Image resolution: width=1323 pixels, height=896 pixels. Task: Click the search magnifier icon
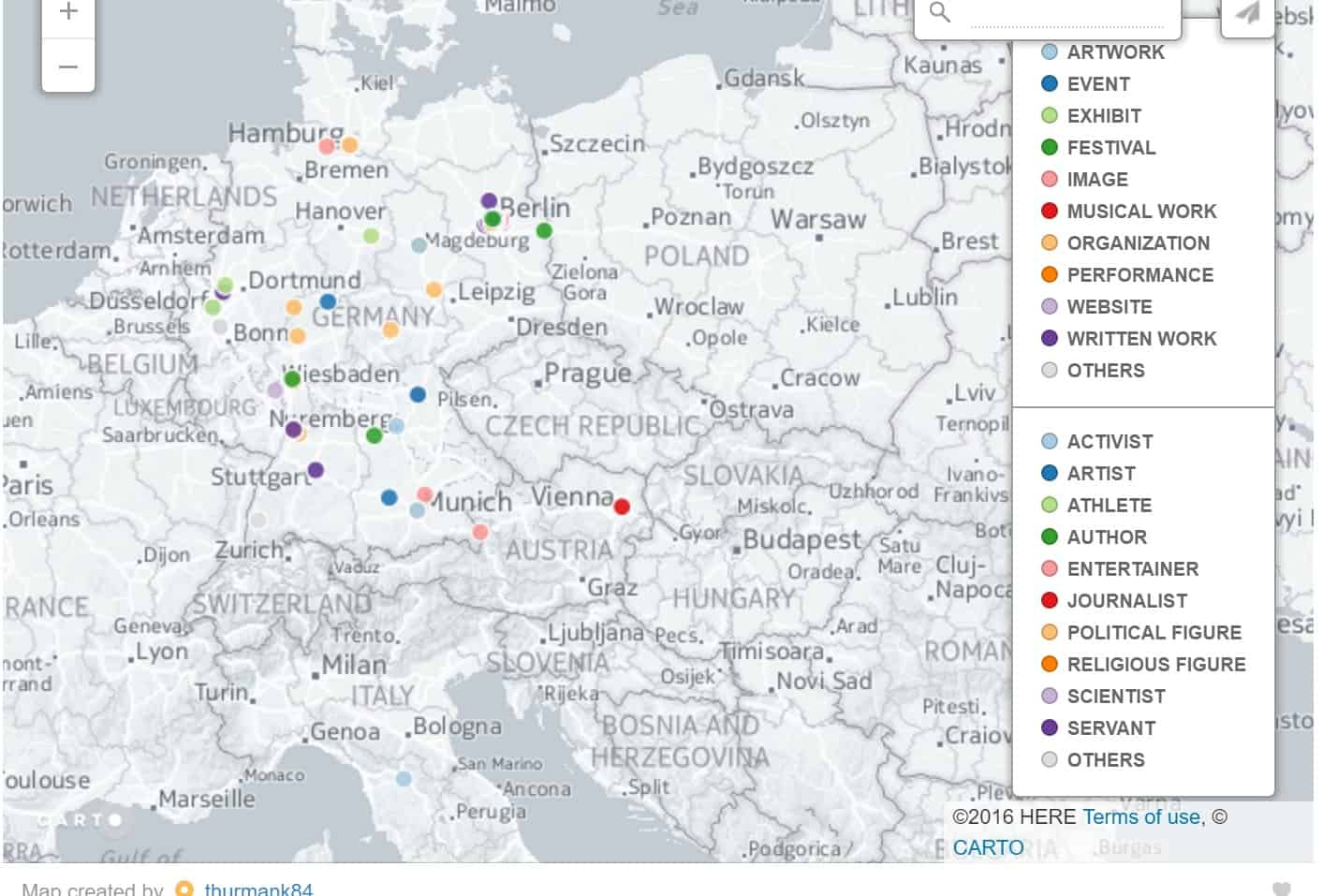tap(939, 13)
